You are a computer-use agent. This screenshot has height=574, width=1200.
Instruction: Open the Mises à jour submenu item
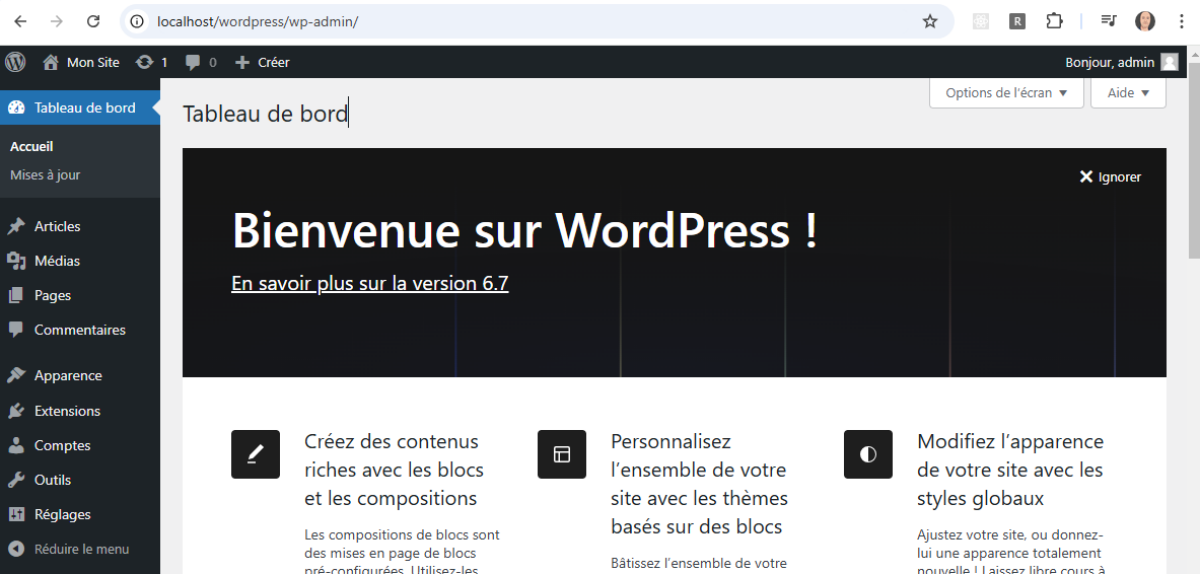pyautogui.click(x=45, y=175)
